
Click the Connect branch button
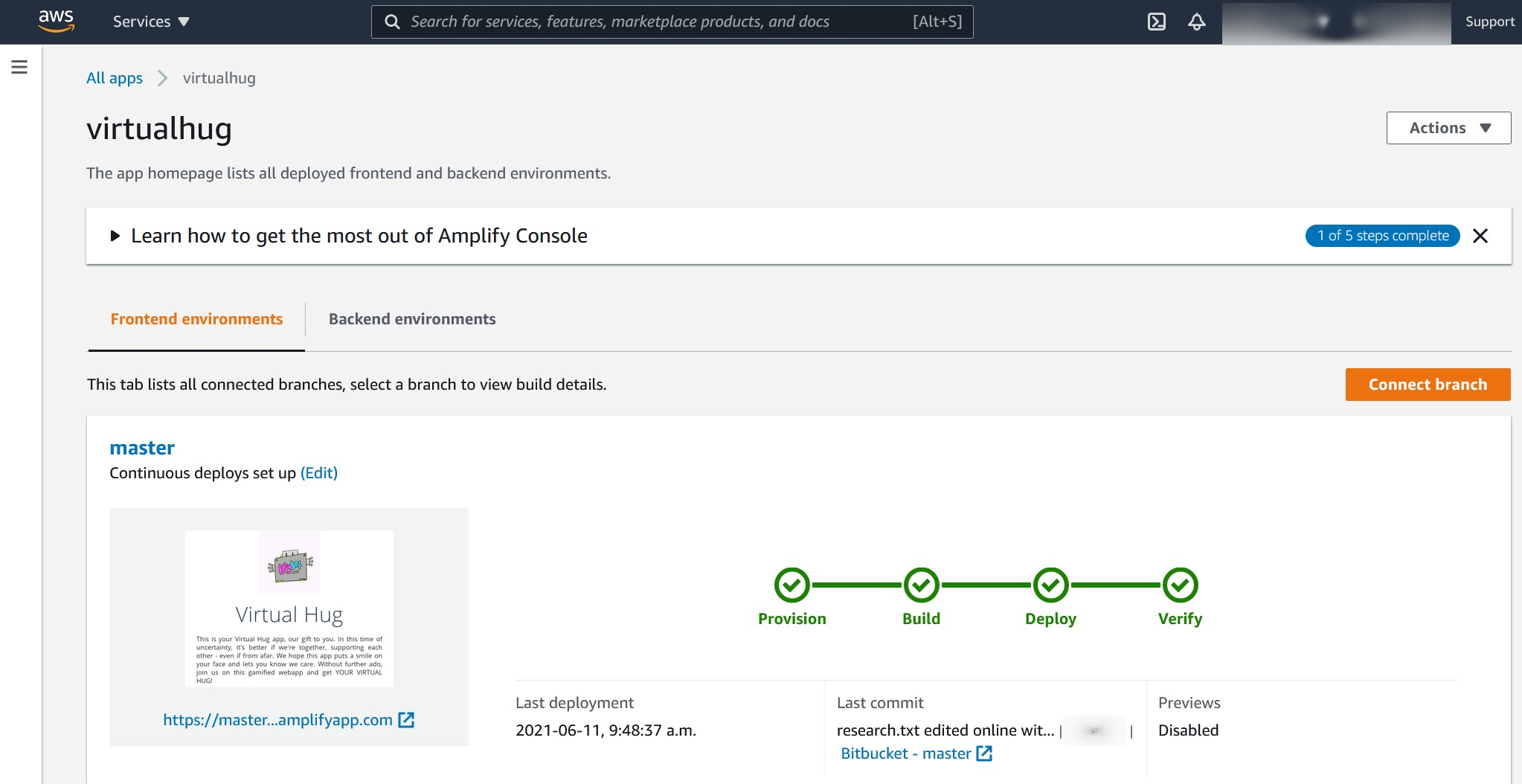point(1428,385)
